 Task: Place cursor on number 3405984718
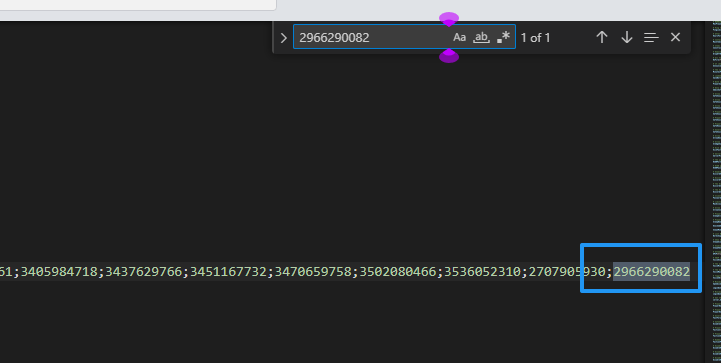point(59,272)
